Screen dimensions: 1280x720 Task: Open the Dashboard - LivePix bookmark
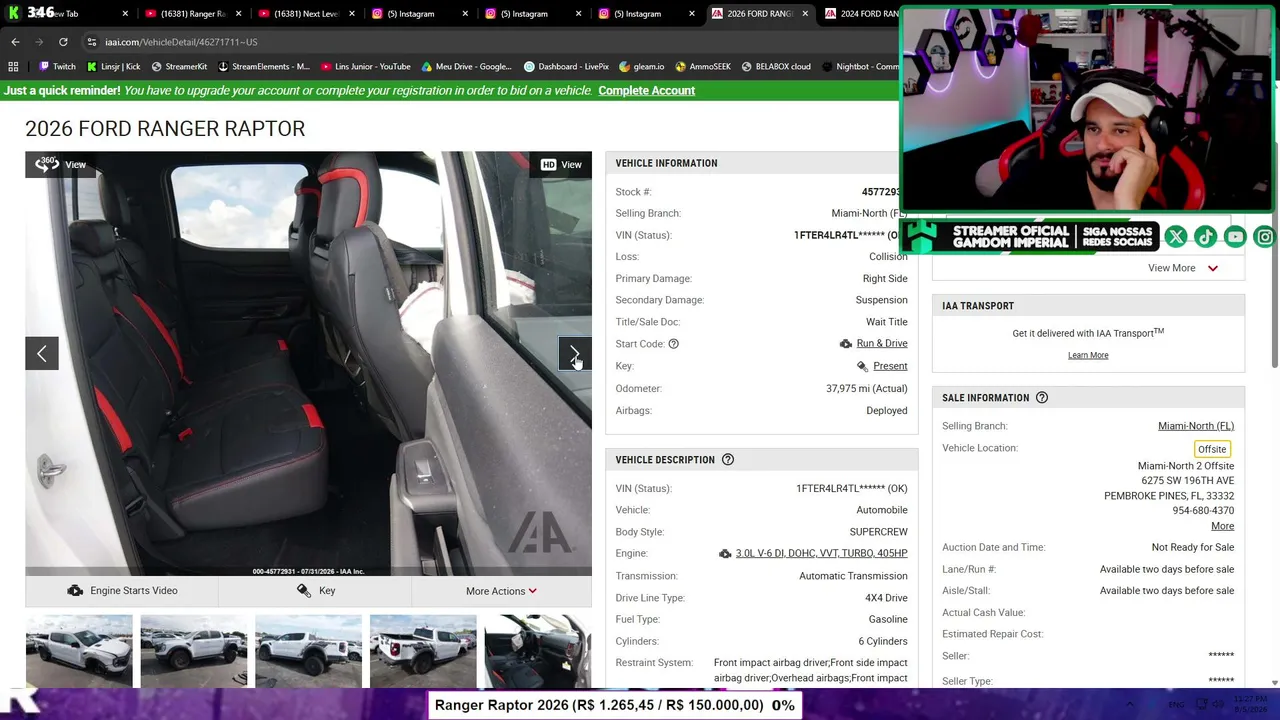point(566,67)
